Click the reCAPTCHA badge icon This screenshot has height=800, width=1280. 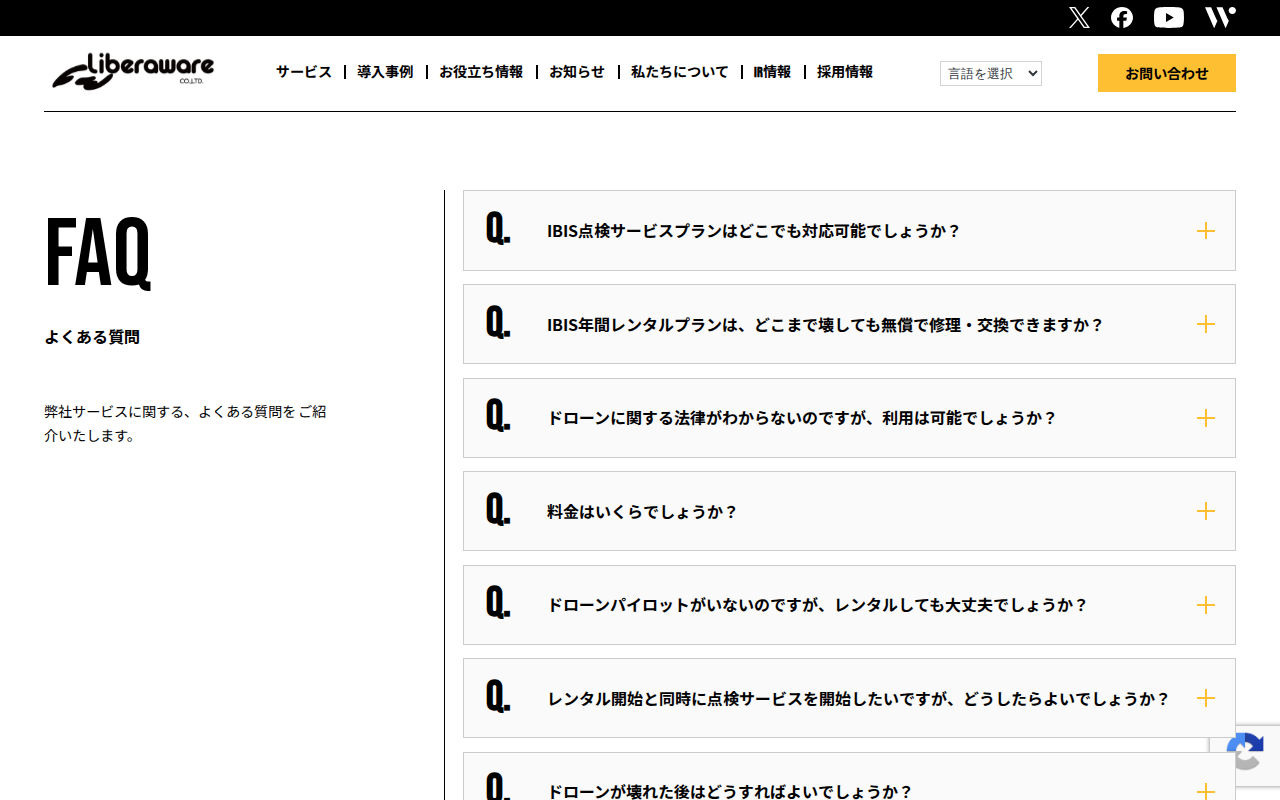tap(1246, 752)
